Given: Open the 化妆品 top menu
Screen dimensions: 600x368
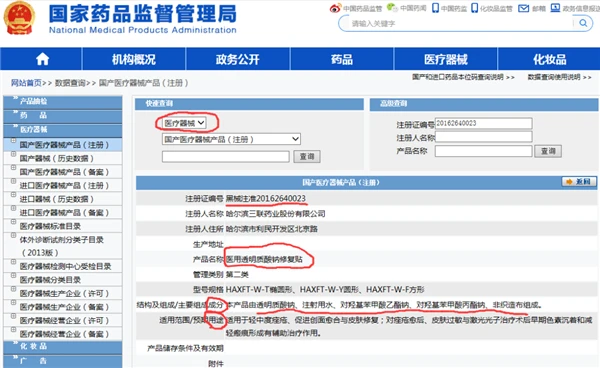Looking at the screenshot, I should coord(549,59).
